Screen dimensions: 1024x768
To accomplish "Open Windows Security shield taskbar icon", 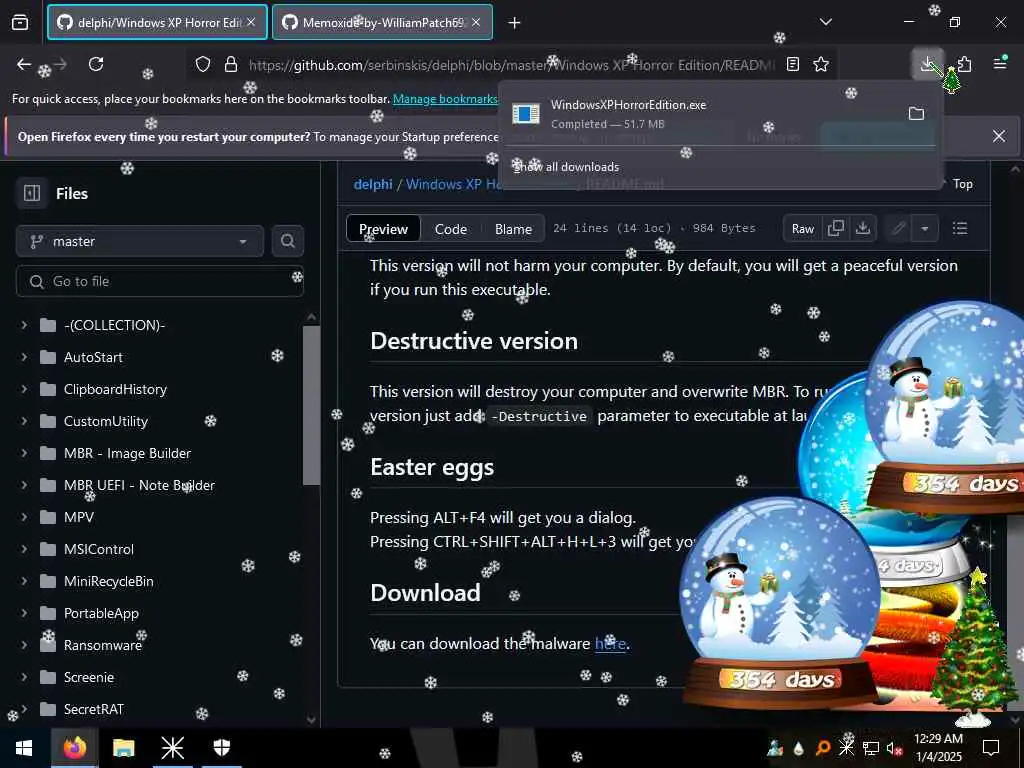I will tap(222, 748).
